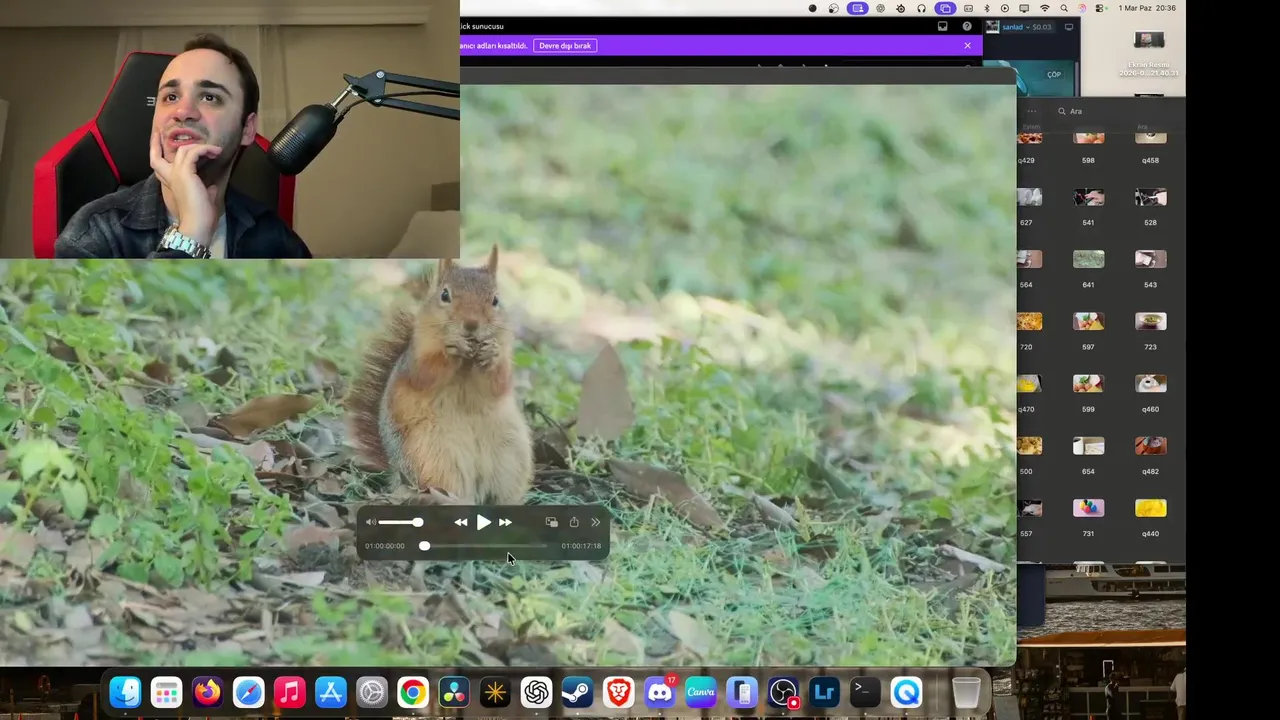Image resolution: width=1280 pixels, height=720 pixels.
Task: Click the Bluetooth icon in menu bar
Action: (986, 8)
